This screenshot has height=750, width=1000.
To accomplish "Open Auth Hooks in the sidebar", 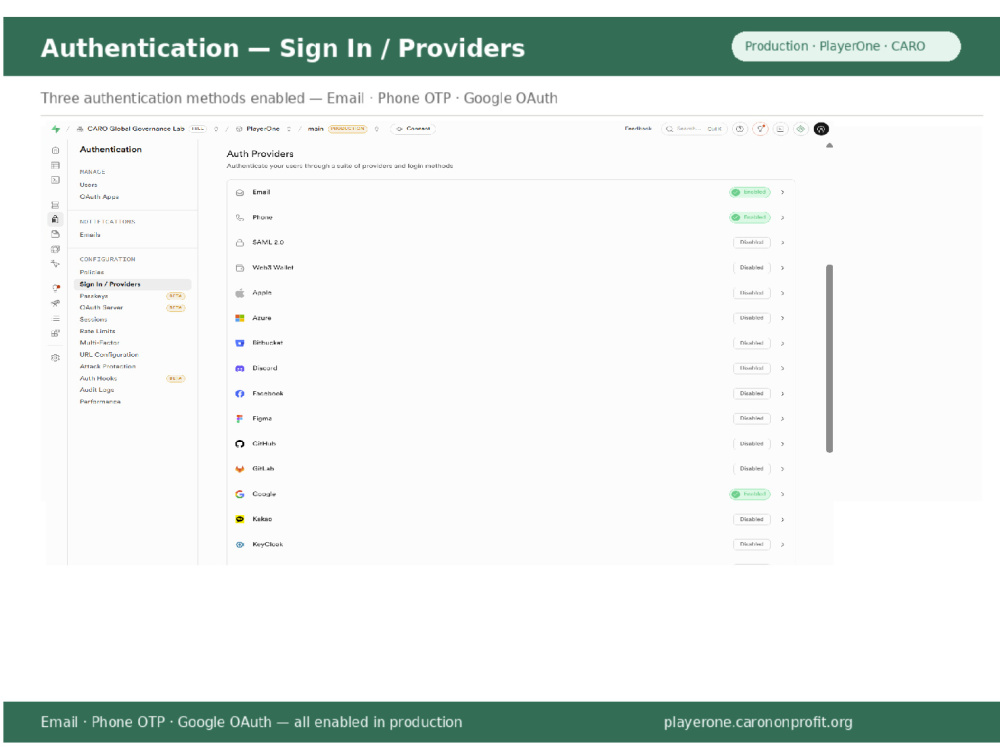I will point(98,378).
